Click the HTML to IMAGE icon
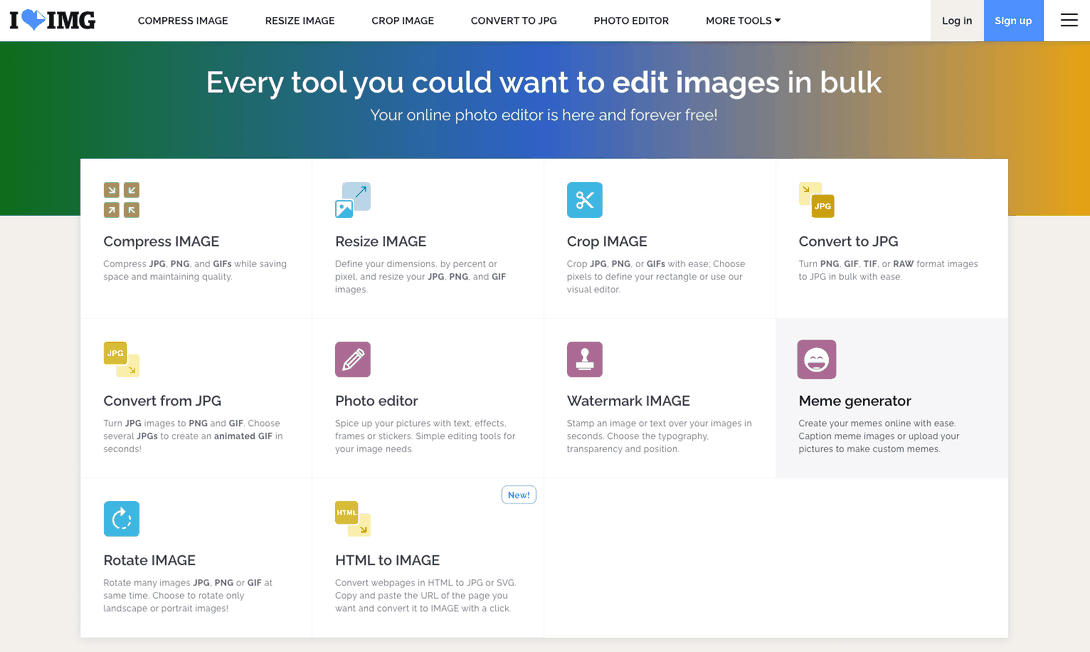 click(x=353, y=519)
